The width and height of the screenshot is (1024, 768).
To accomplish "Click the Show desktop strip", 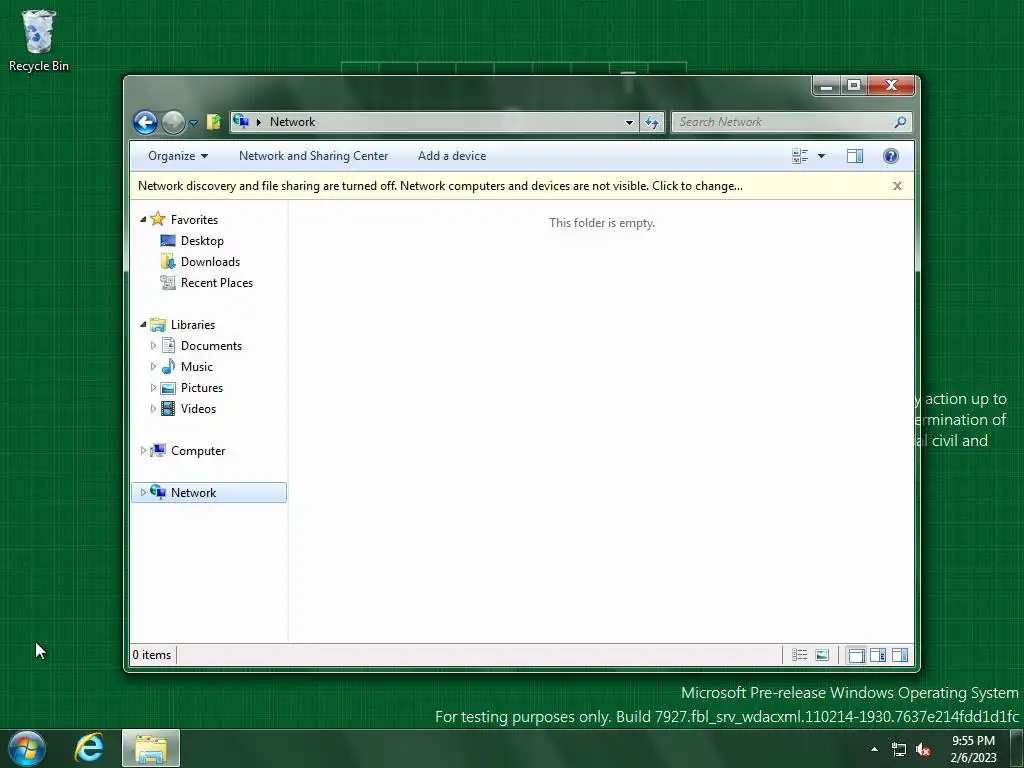I will 1017,748.
